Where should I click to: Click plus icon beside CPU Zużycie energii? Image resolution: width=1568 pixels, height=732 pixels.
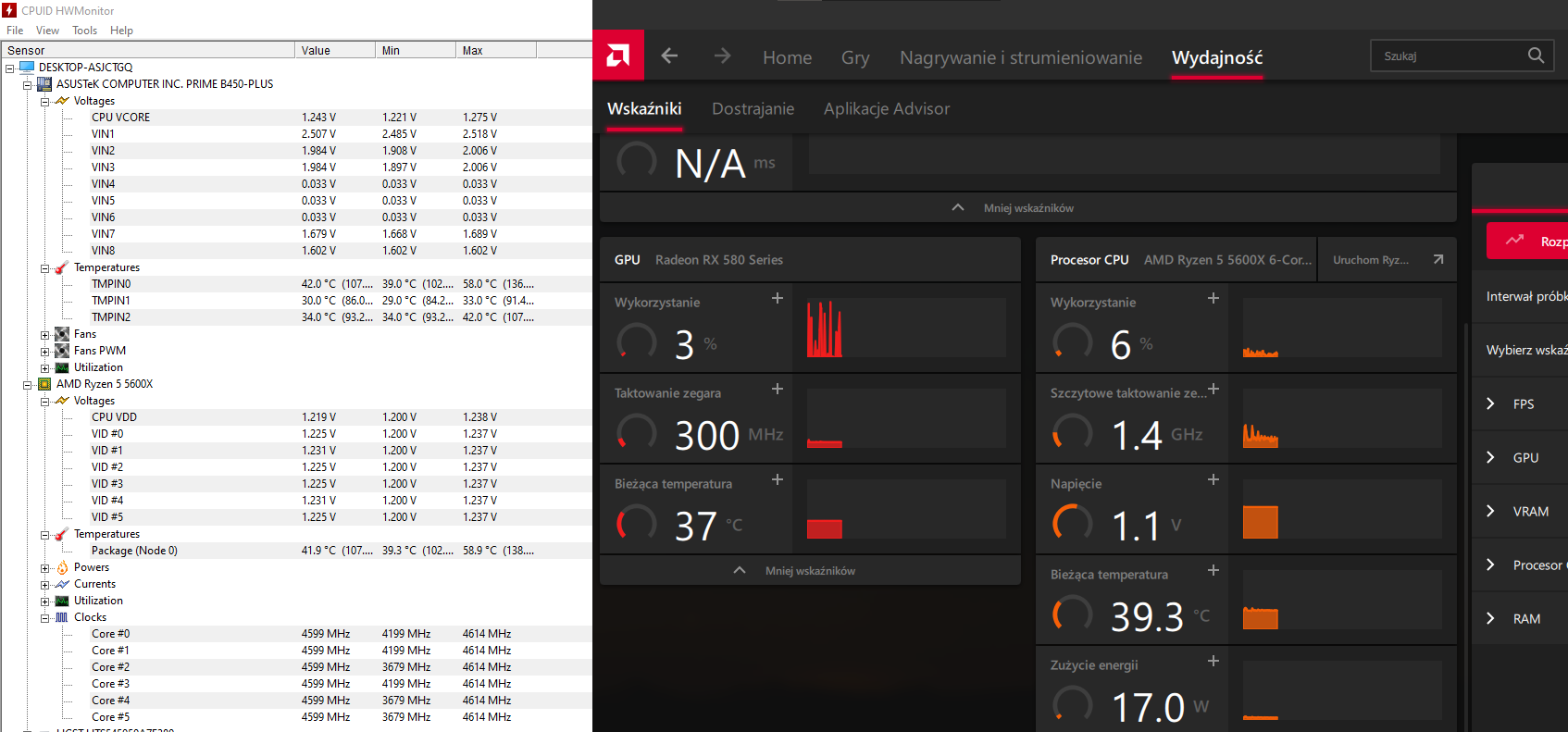pyautogui.click(x=1213, y=661)
